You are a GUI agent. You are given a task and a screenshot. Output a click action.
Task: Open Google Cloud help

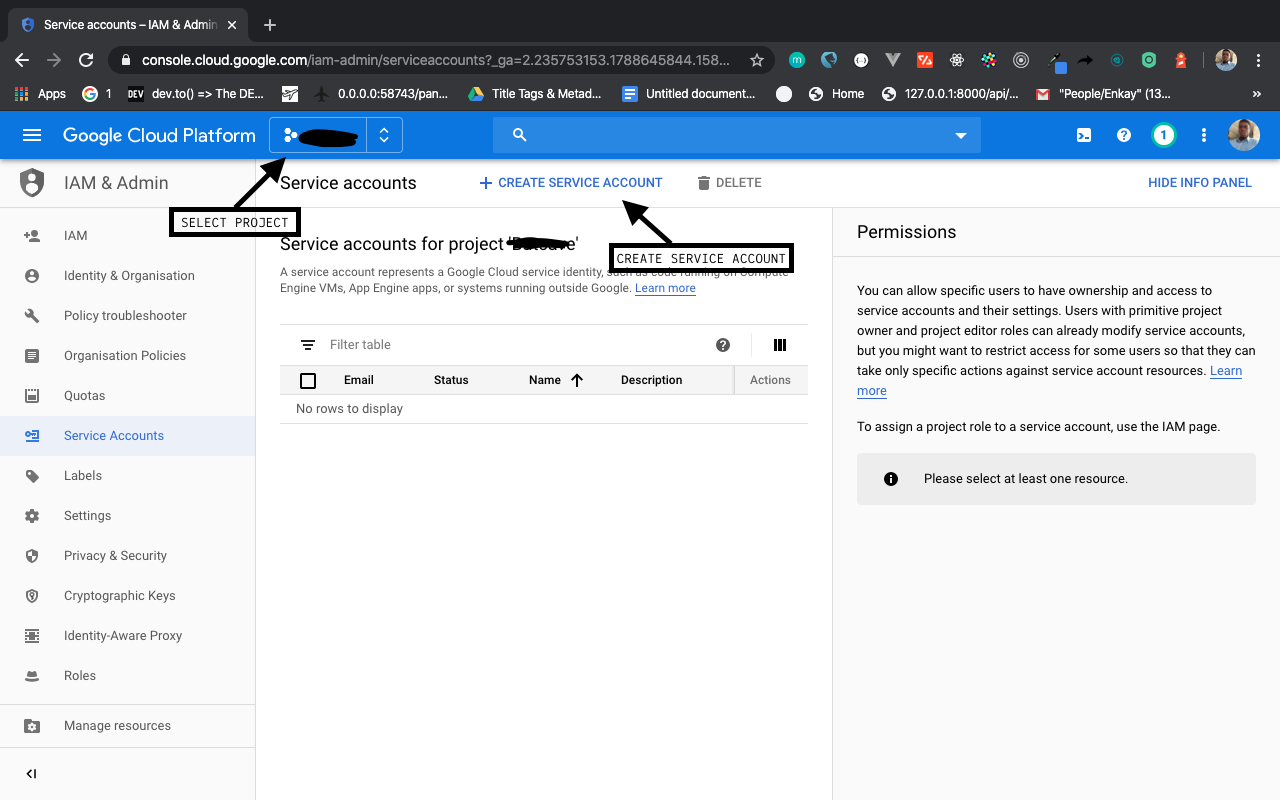tap(1123, 134)
